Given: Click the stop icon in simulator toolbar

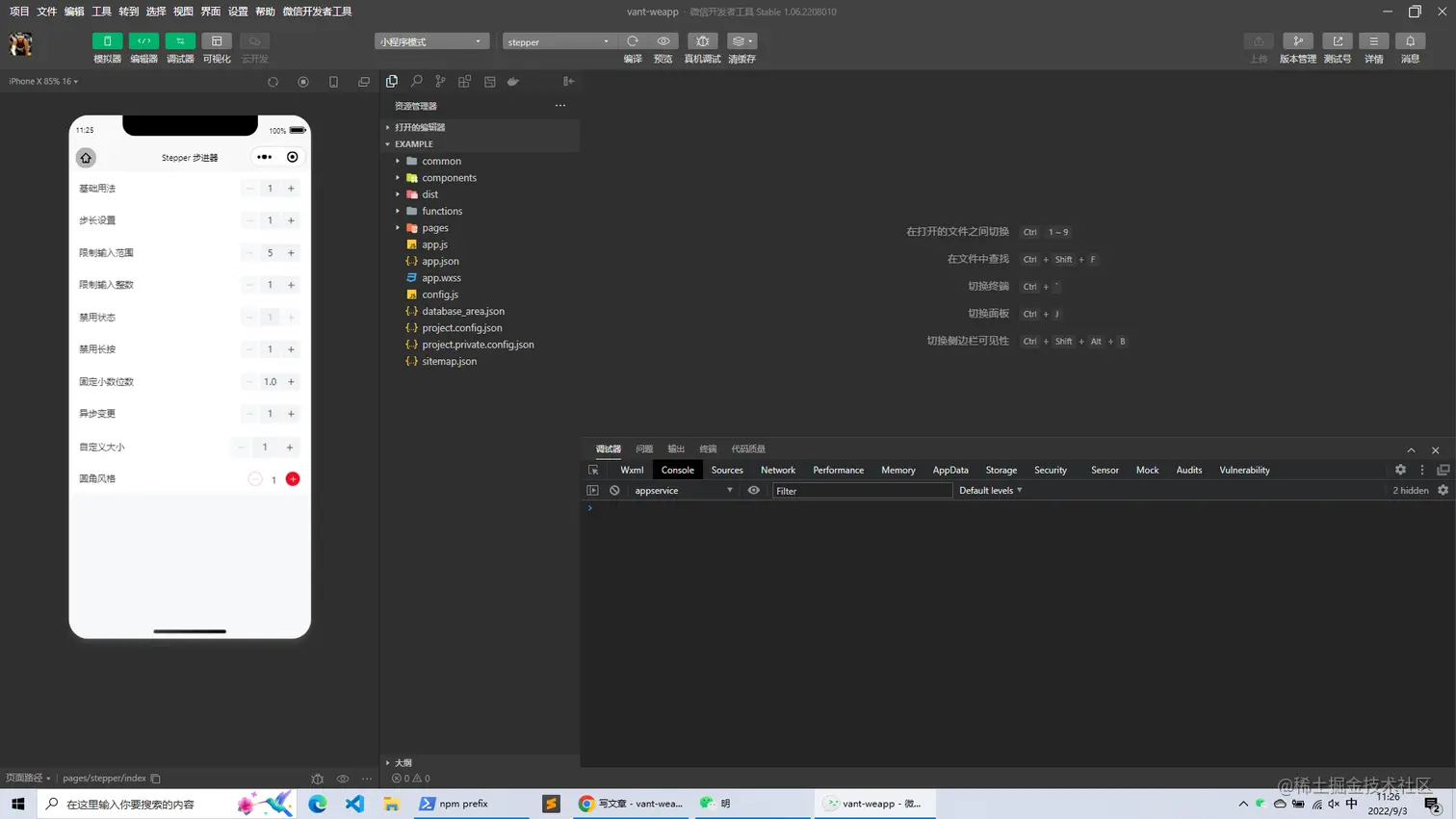Looking at the screenshot, I should tap(303, 82).
